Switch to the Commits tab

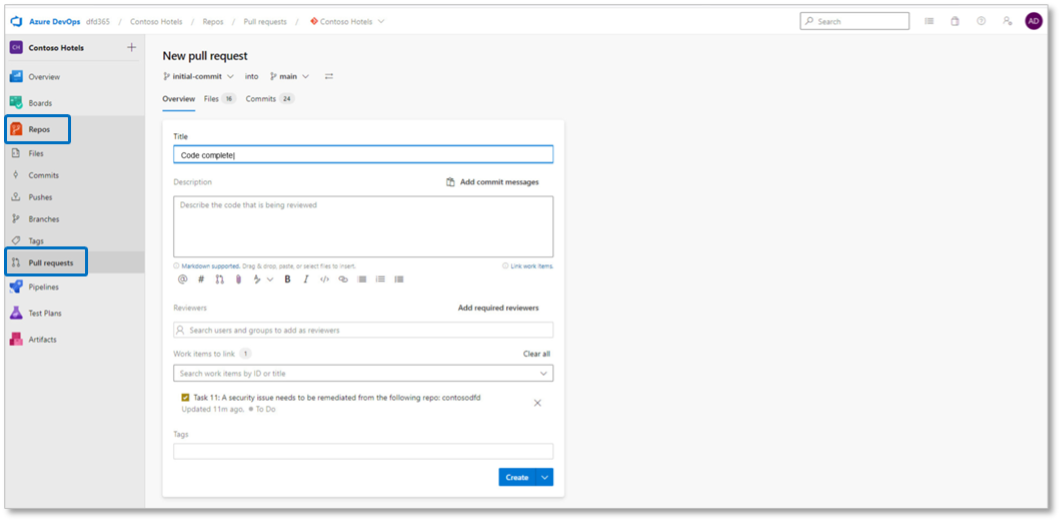261,99
